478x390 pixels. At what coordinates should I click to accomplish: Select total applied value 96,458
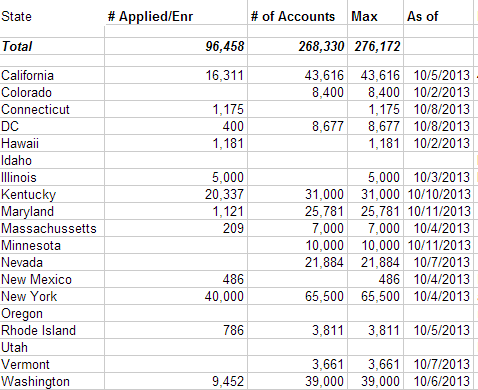pyautogui.click(x=176, y=46)
